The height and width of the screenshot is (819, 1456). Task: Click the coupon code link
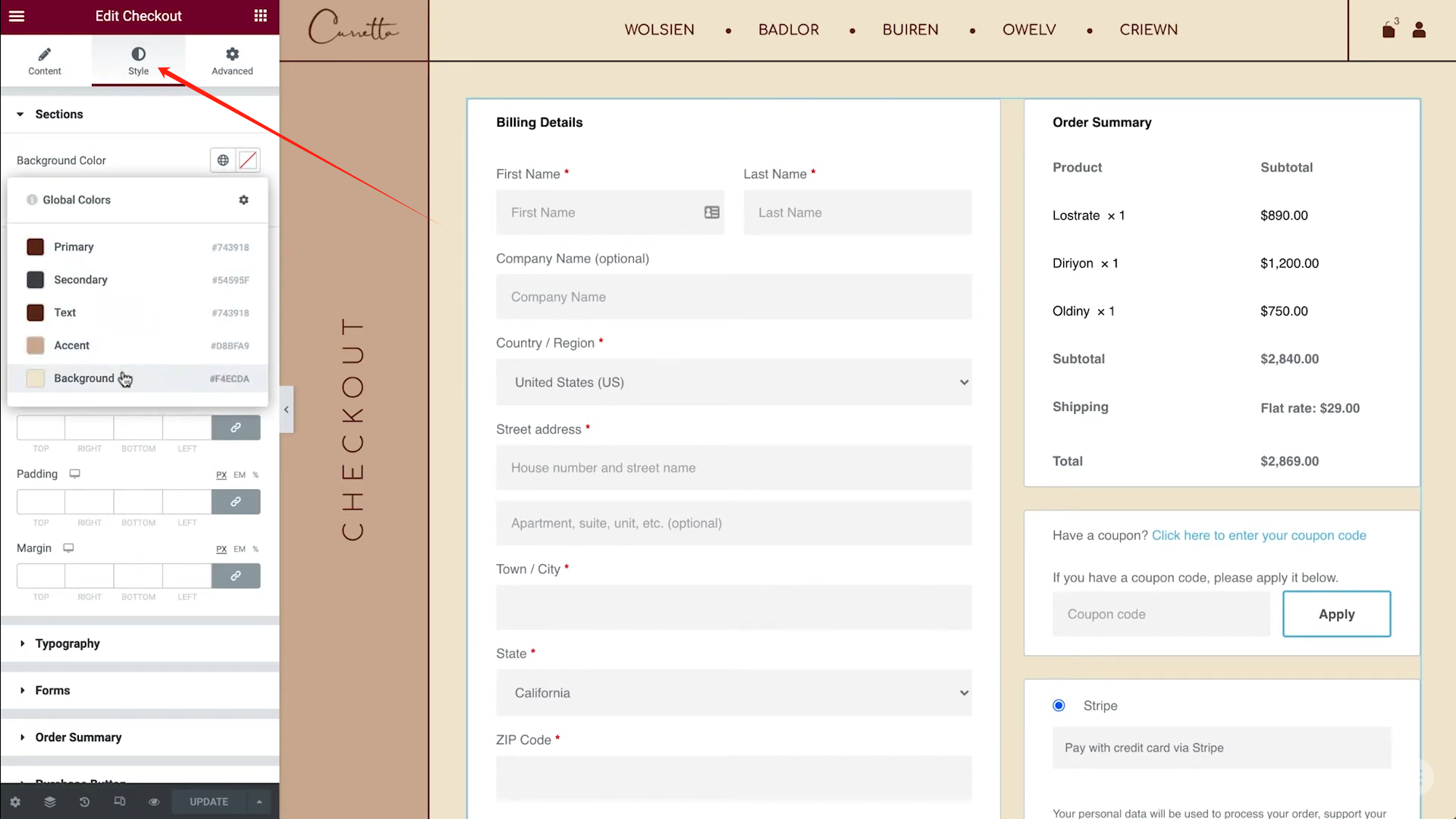[1258, 535]
